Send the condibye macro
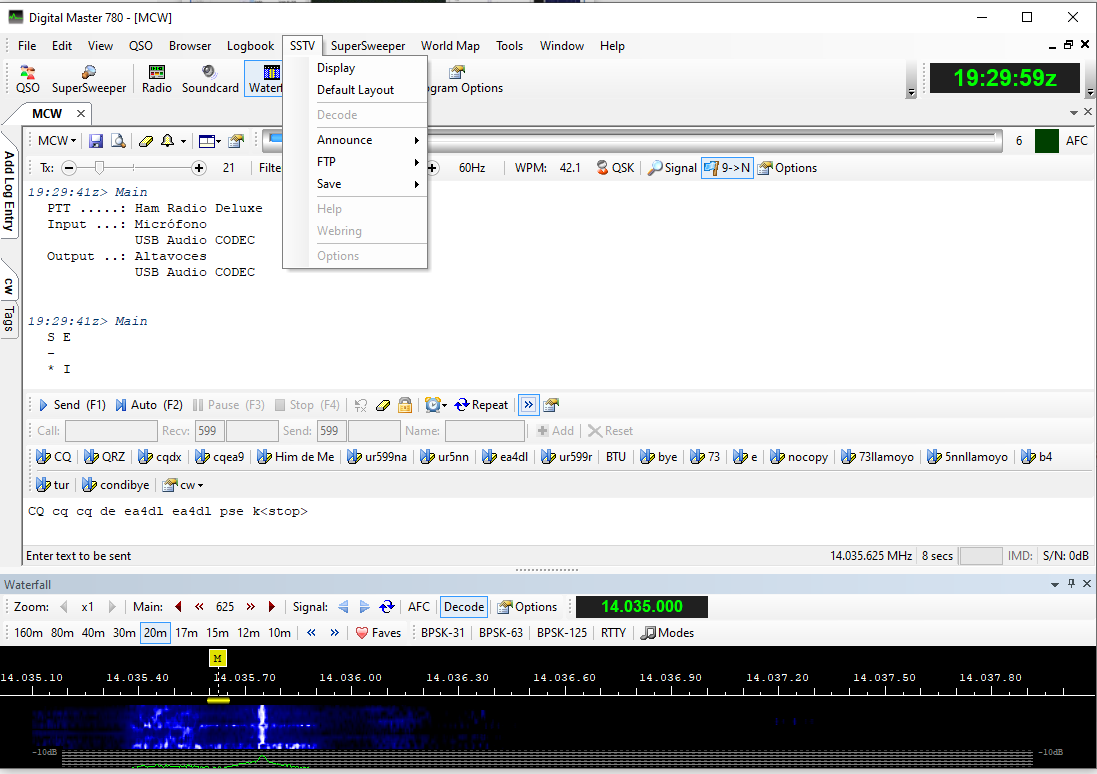This screenshot has height=774, width=1097. click(115, 485)
